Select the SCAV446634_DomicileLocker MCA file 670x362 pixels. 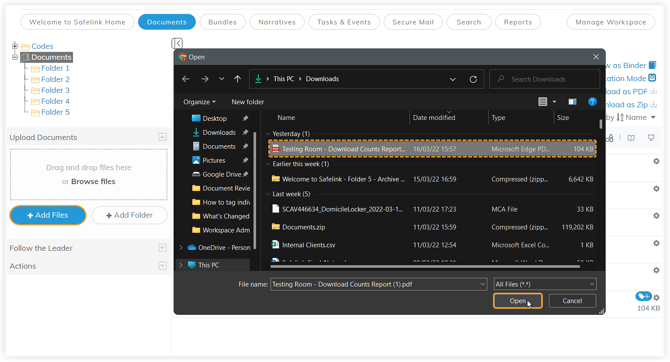tap(432, 209)
